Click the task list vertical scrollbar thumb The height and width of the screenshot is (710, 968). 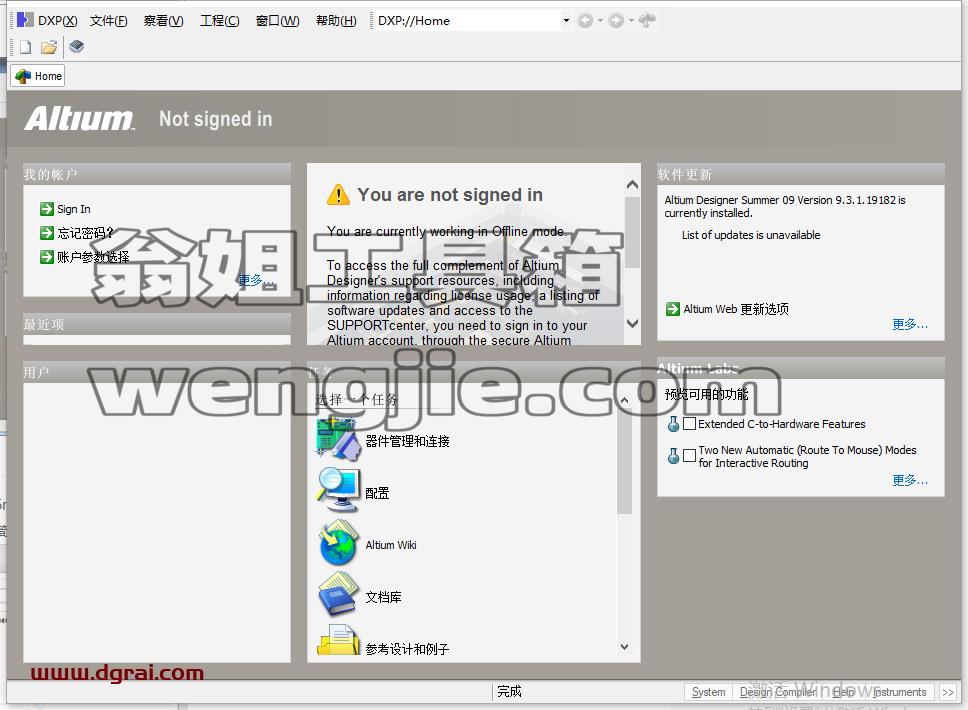[624, 461]
